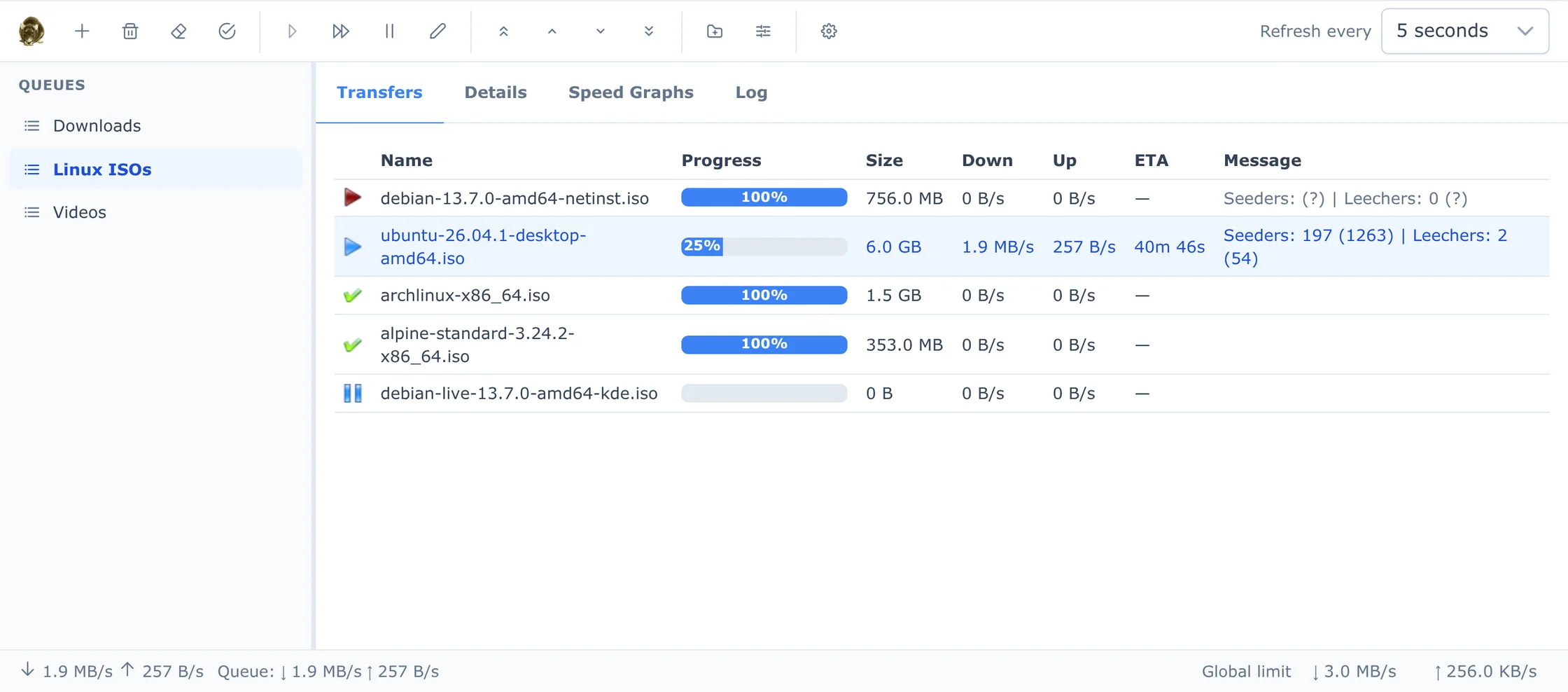
Task: Click paused status icon on debian-live row
Action: [353, 394]
